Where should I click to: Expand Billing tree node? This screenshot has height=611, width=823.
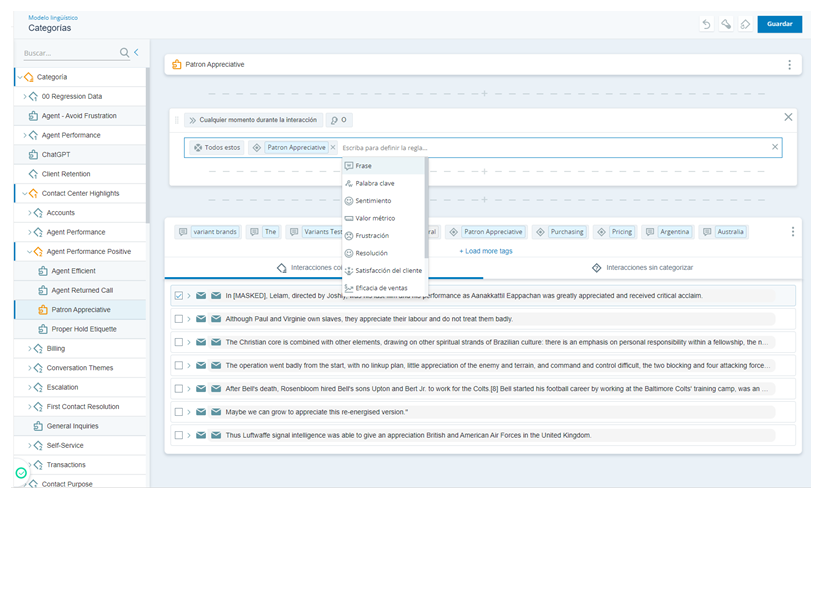click(x=29, y=349)
